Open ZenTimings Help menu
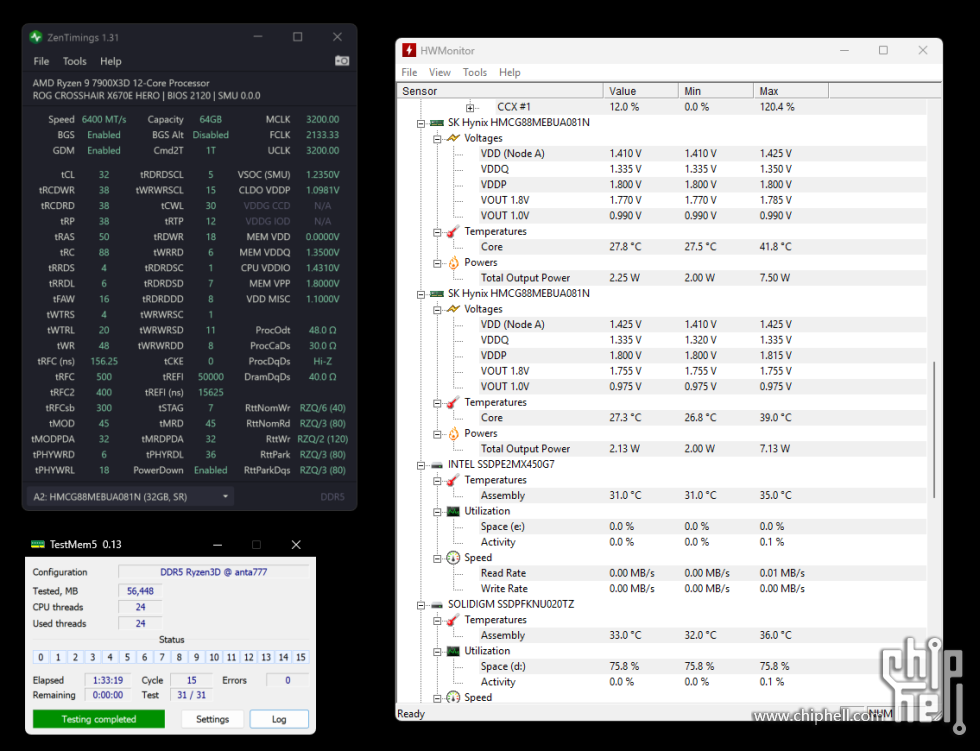Image resolution: width=980 pixels, height=751 pixels. 111,61
